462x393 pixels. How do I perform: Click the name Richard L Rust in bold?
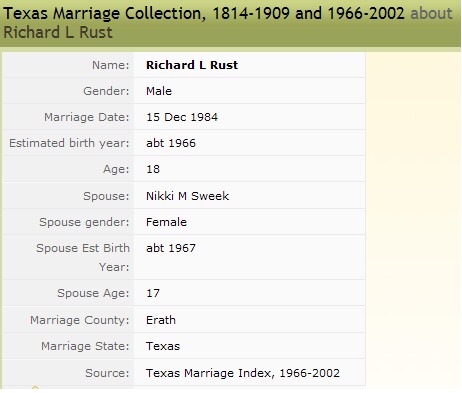click(x=192, y=65)
